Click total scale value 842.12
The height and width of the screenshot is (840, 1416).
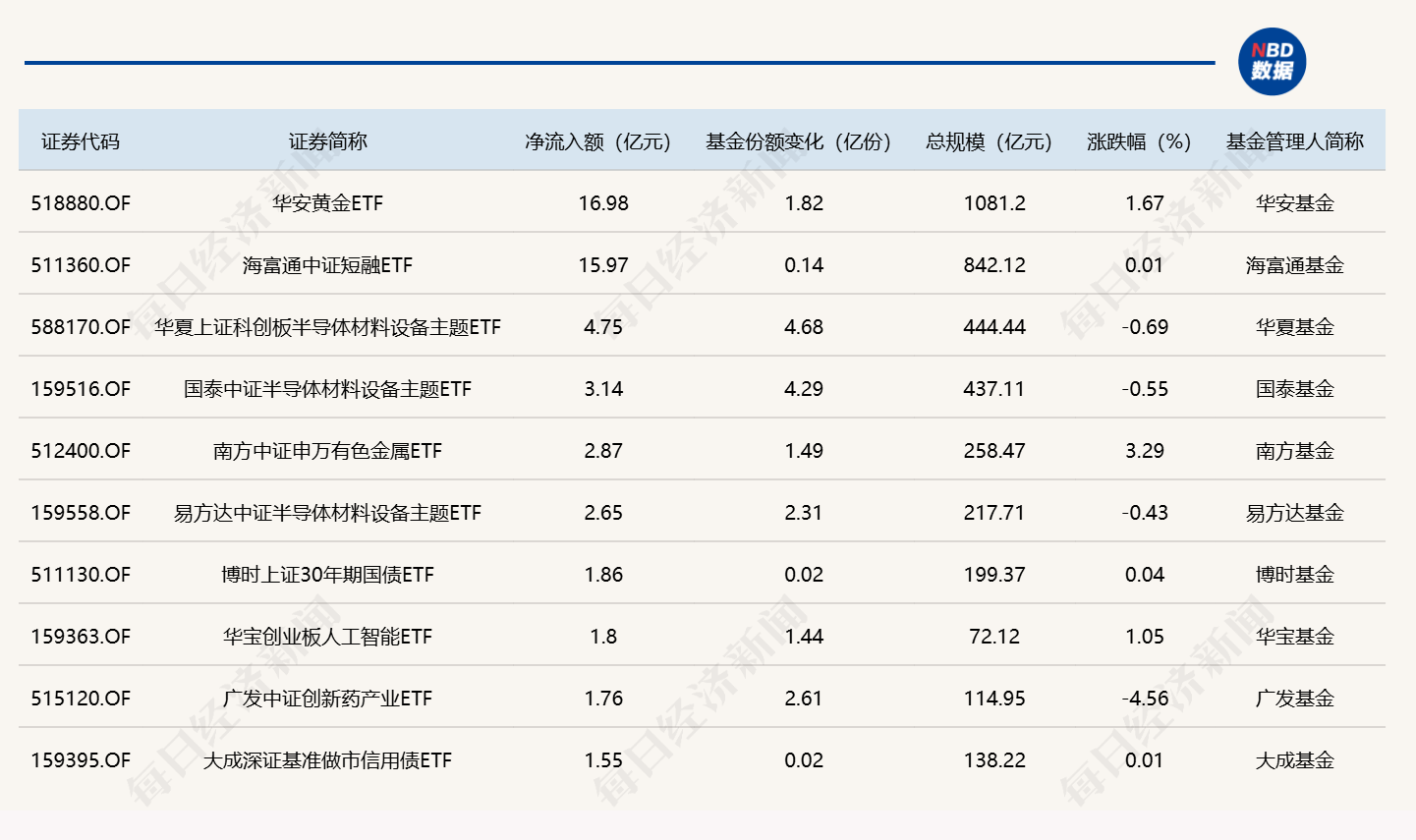click(994, 265)
